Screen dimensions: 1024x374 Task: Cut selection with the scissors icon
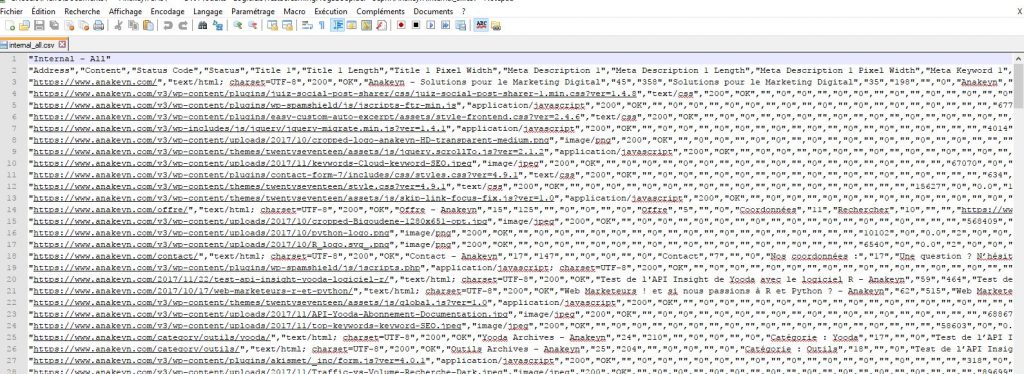tap(118, 25)
